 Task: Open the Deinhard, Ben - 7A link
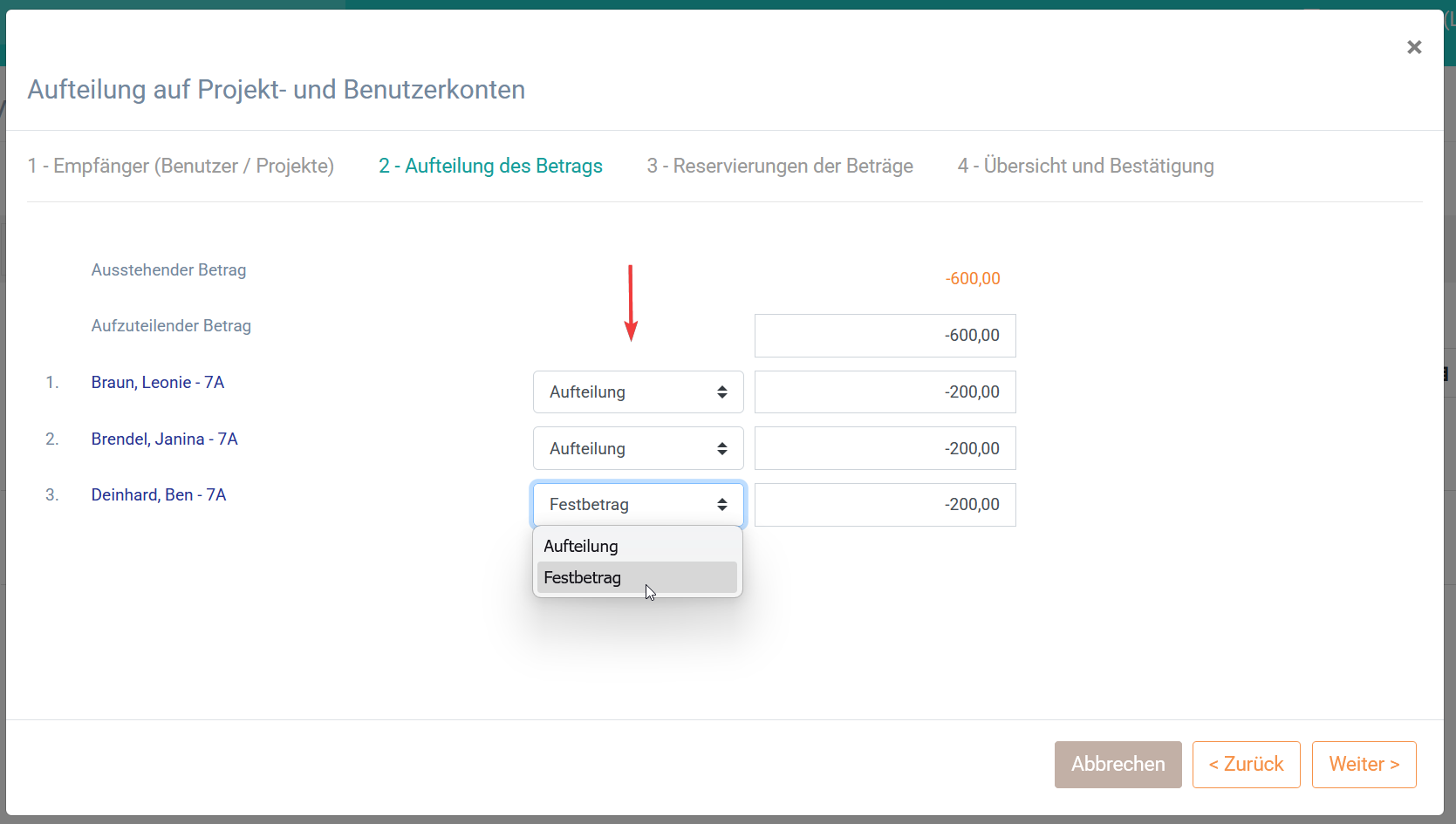tap(159, 495)
